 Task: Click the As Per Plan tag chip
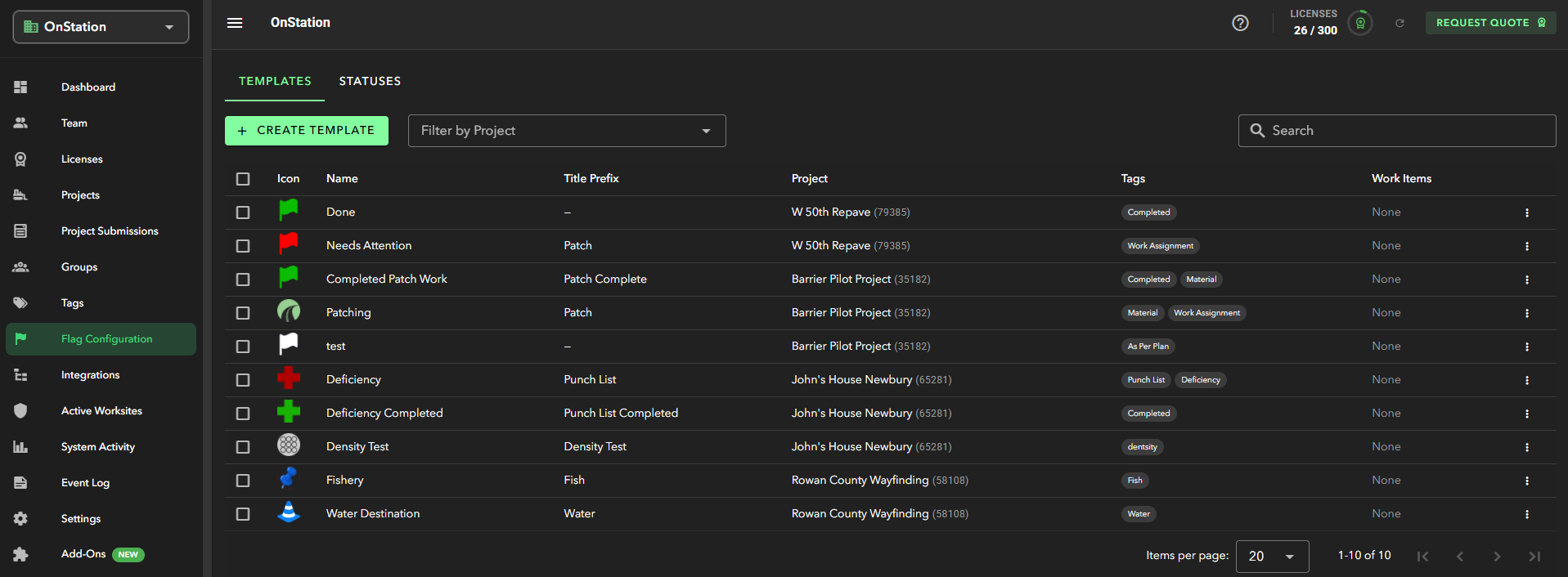(x=1148, y=347)
